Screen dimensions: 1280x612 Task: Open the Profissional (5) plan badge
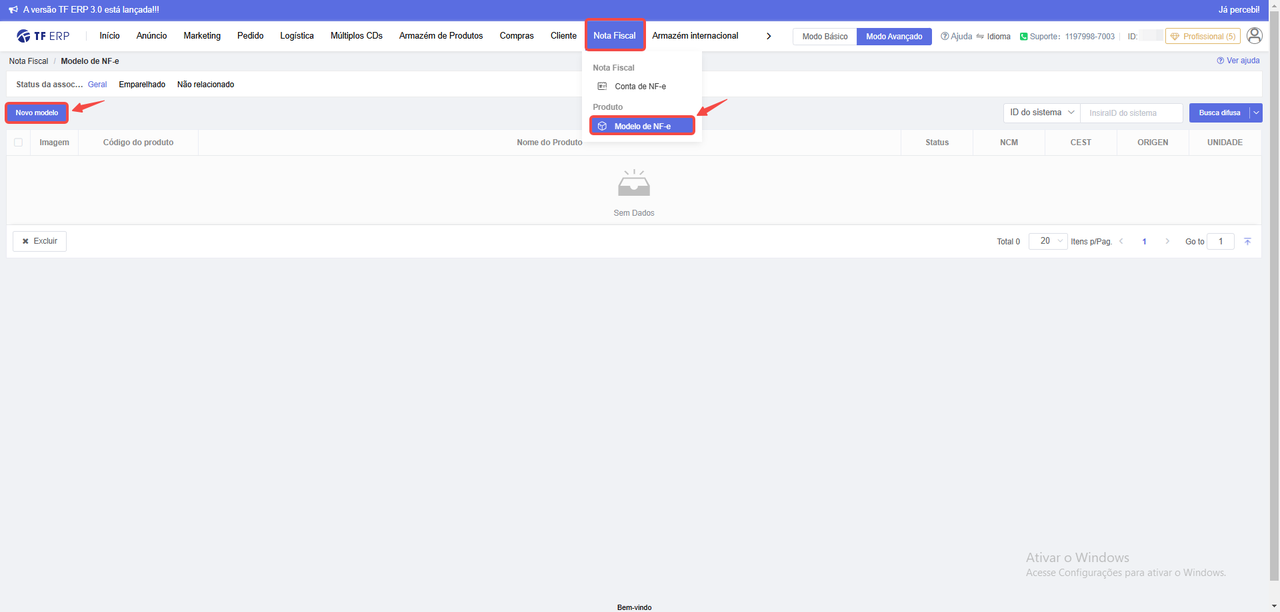(1203, 36)
